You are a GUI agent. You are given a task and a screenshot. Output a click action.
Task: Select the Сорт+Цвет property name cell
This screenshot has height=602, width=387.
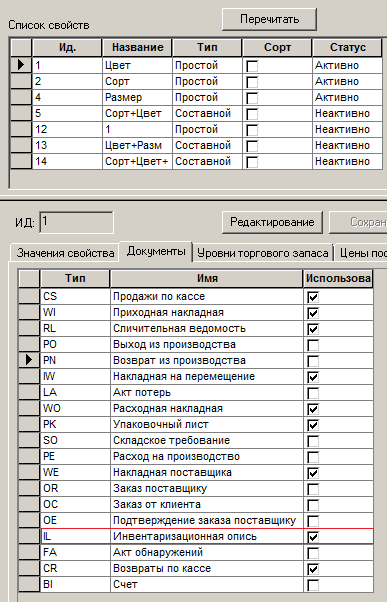[x=137, y=114]
